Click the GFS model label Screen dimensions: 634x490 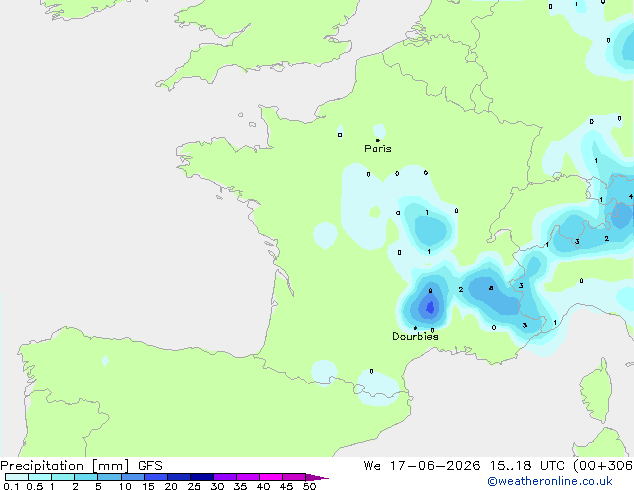150,466
